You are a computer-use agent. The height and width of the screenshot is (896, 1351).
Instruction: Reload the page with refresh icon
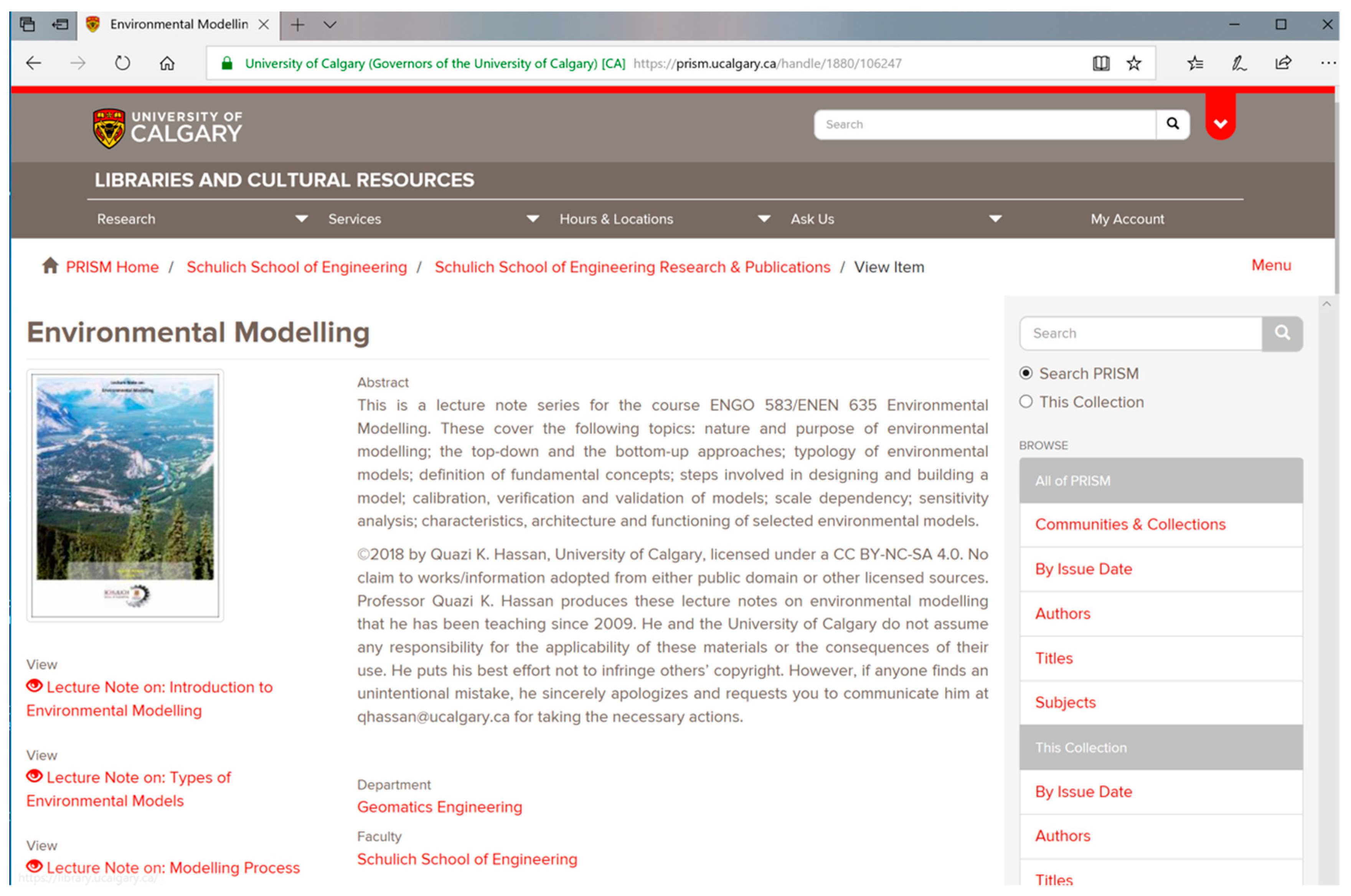pos(122,63)
